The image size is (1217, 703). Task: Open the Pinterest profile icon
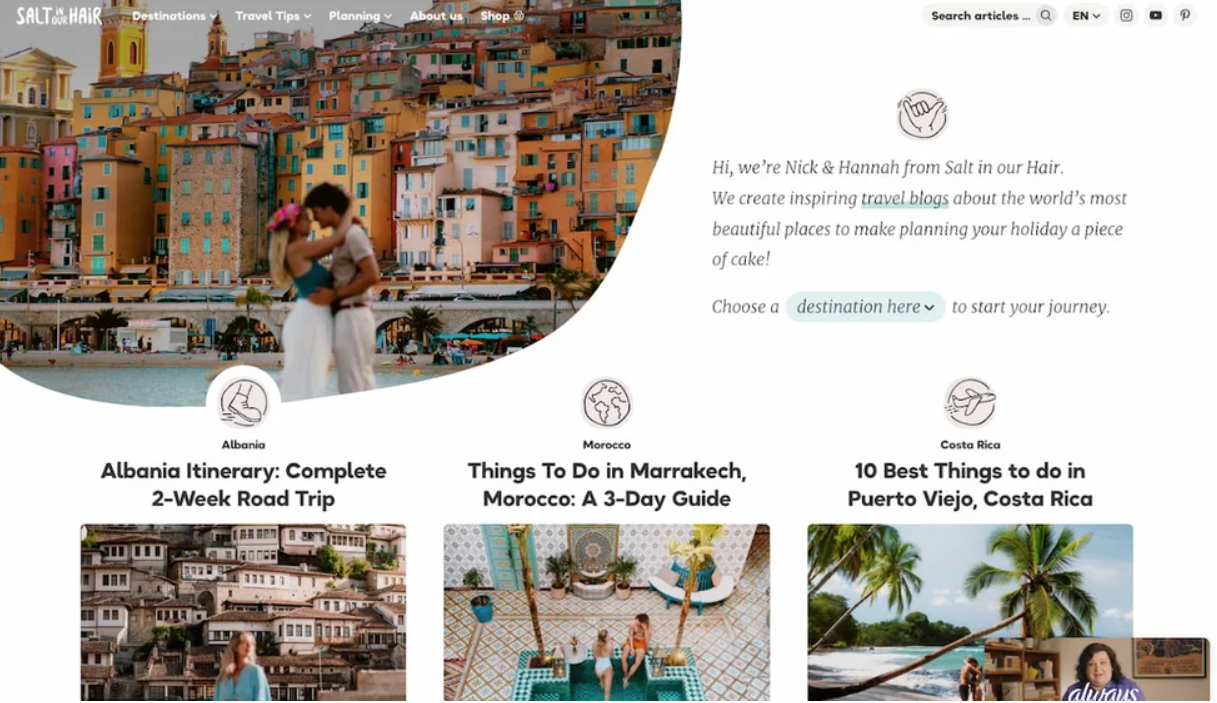coord(1185,15)
